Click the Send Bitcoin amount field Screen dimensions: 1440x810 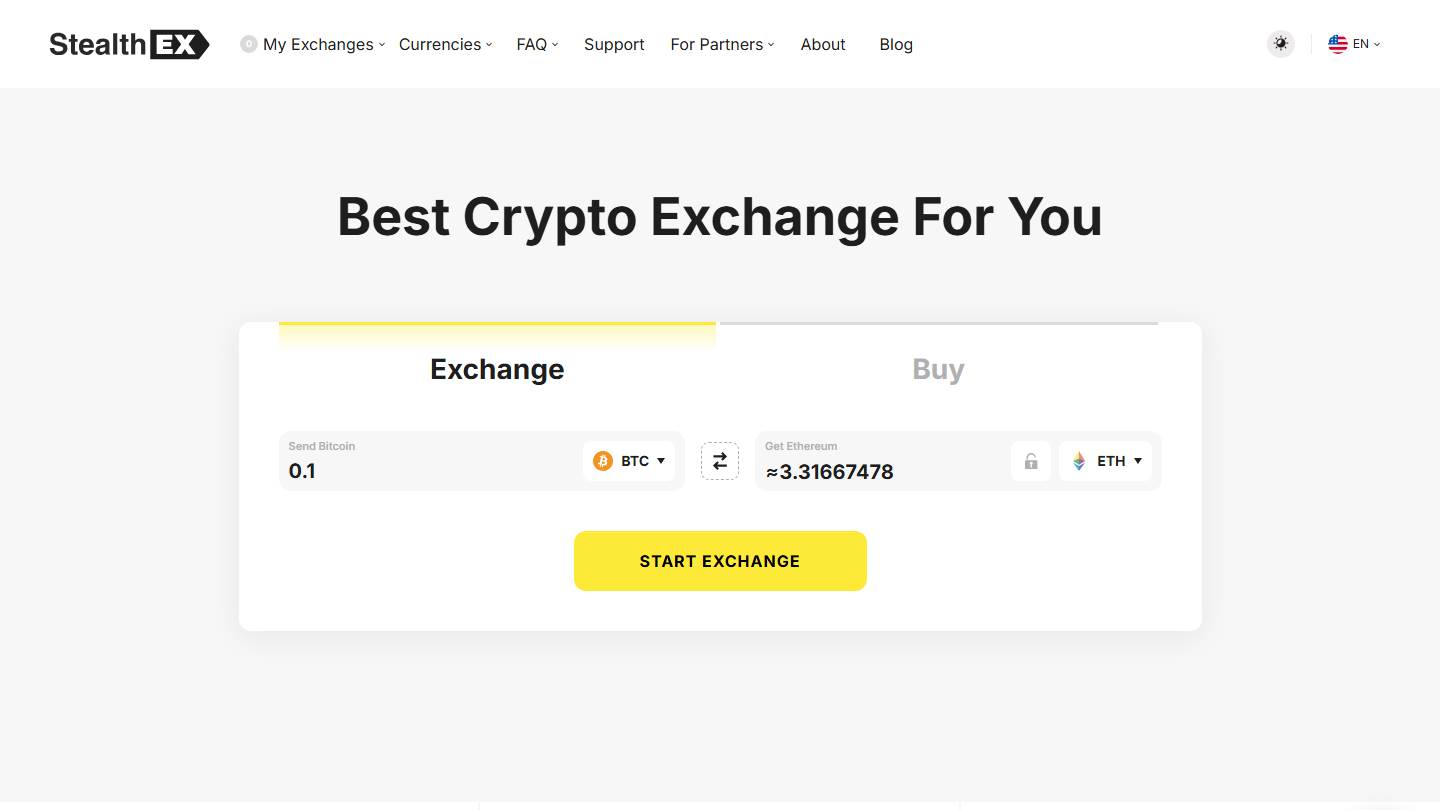click(430, 461)
